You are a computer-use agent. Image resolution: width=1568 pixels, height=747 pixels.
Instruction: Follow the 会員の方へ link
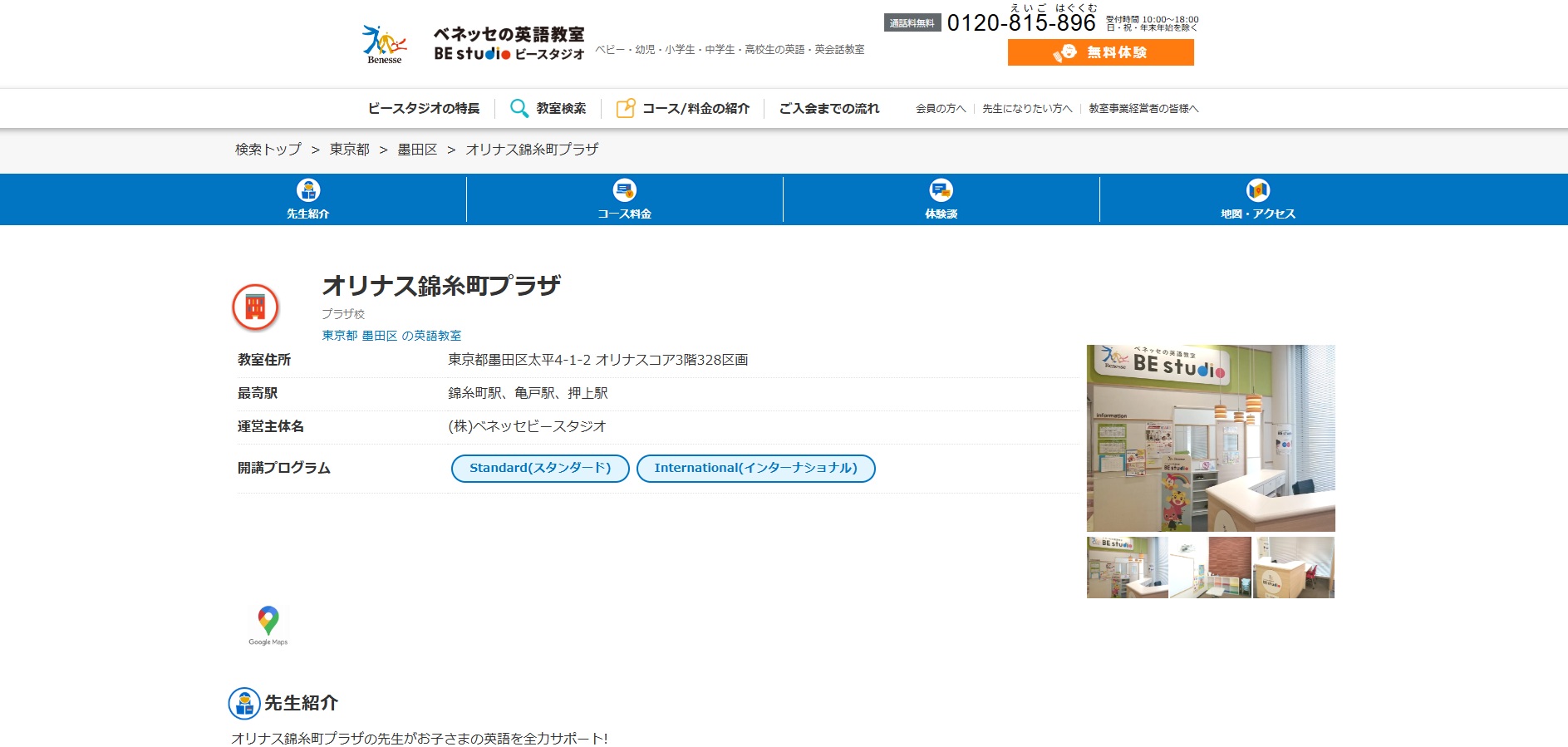coord(941,109)
